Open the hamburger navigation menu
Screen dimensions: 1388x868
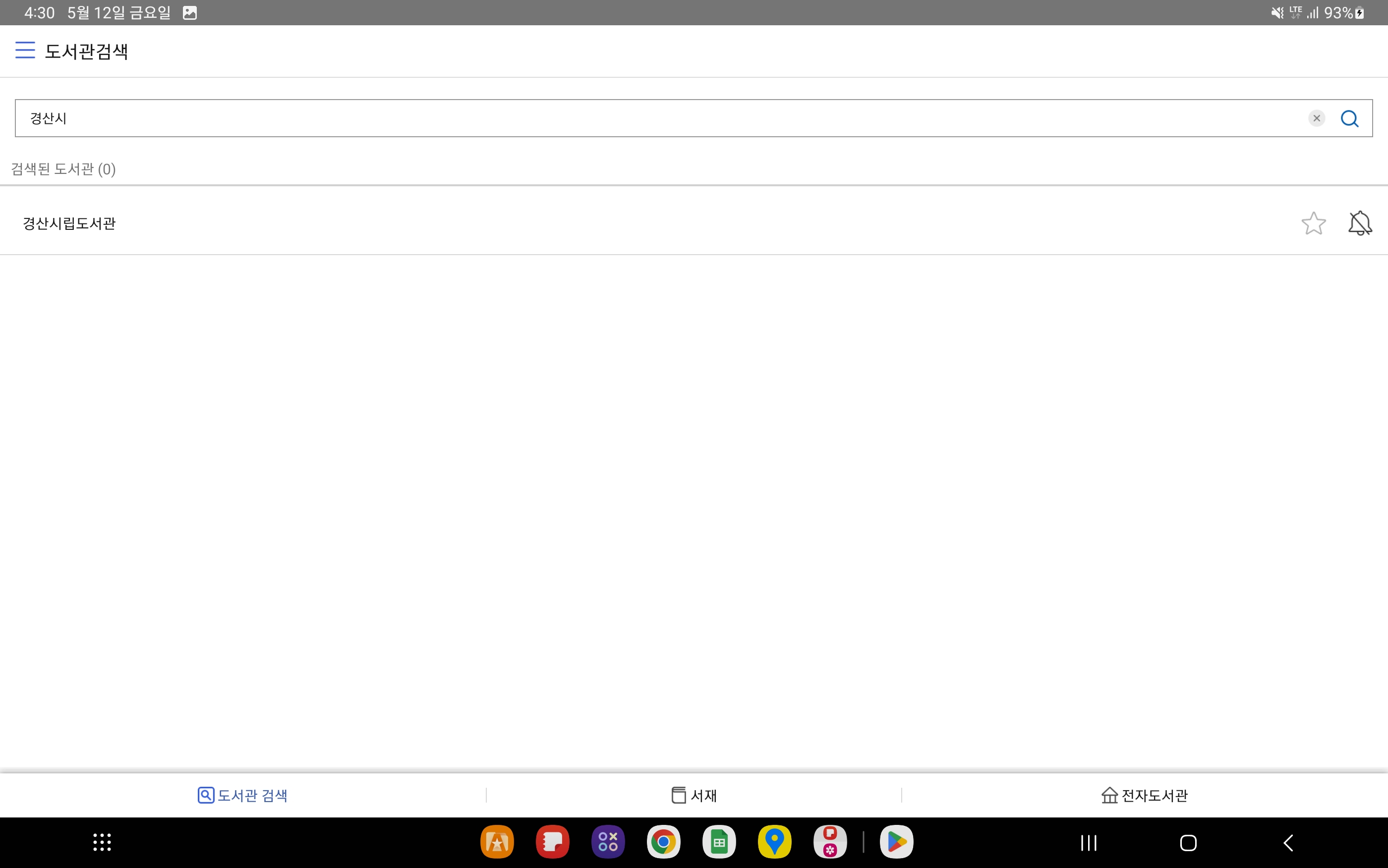coord(25,51)
